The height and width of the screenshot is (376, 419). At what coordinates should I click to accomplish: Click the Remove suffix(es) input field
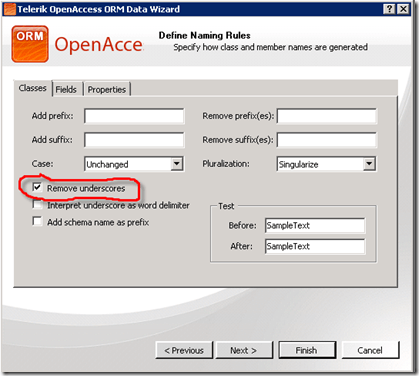(x=327, y=140)
